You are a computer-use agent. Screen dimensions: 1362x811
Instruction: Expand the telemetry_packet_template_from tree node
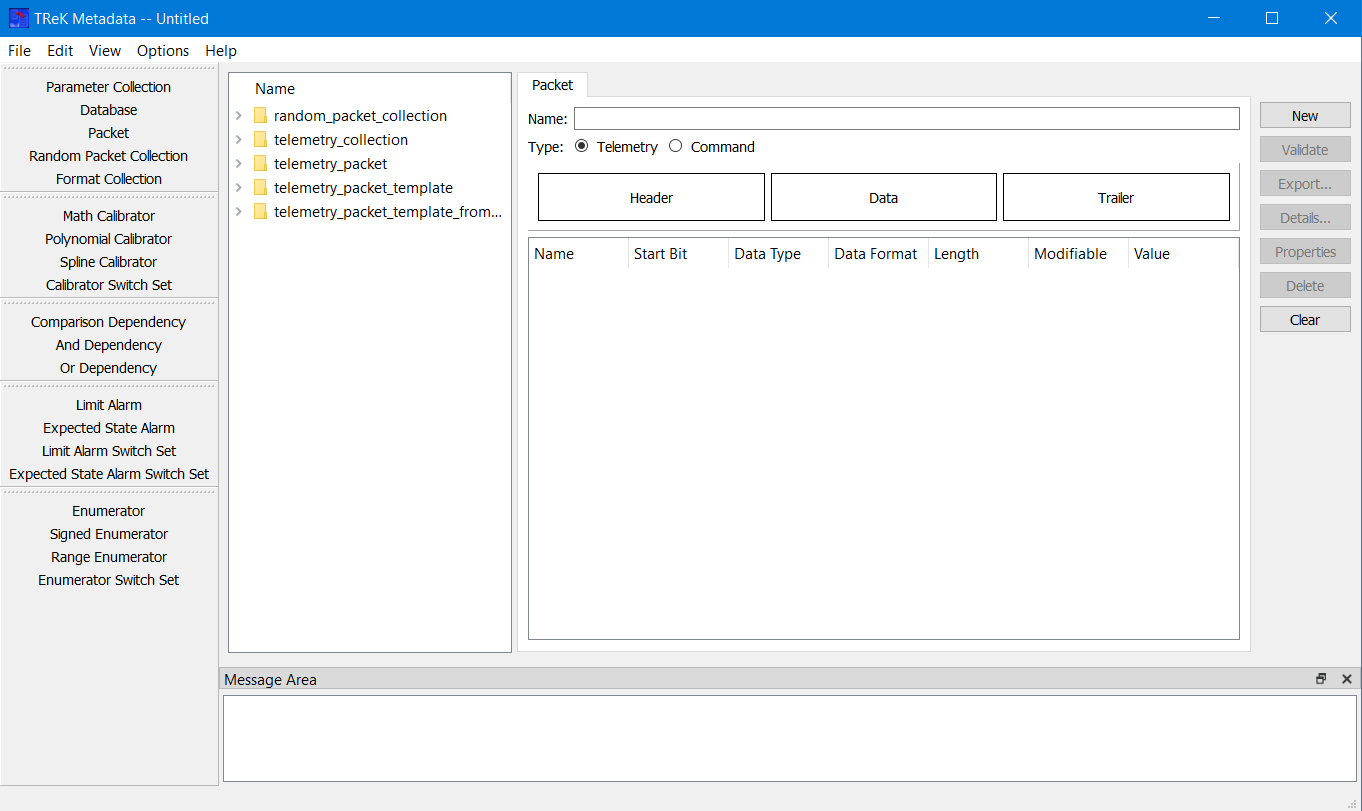(x=239, y=212)
